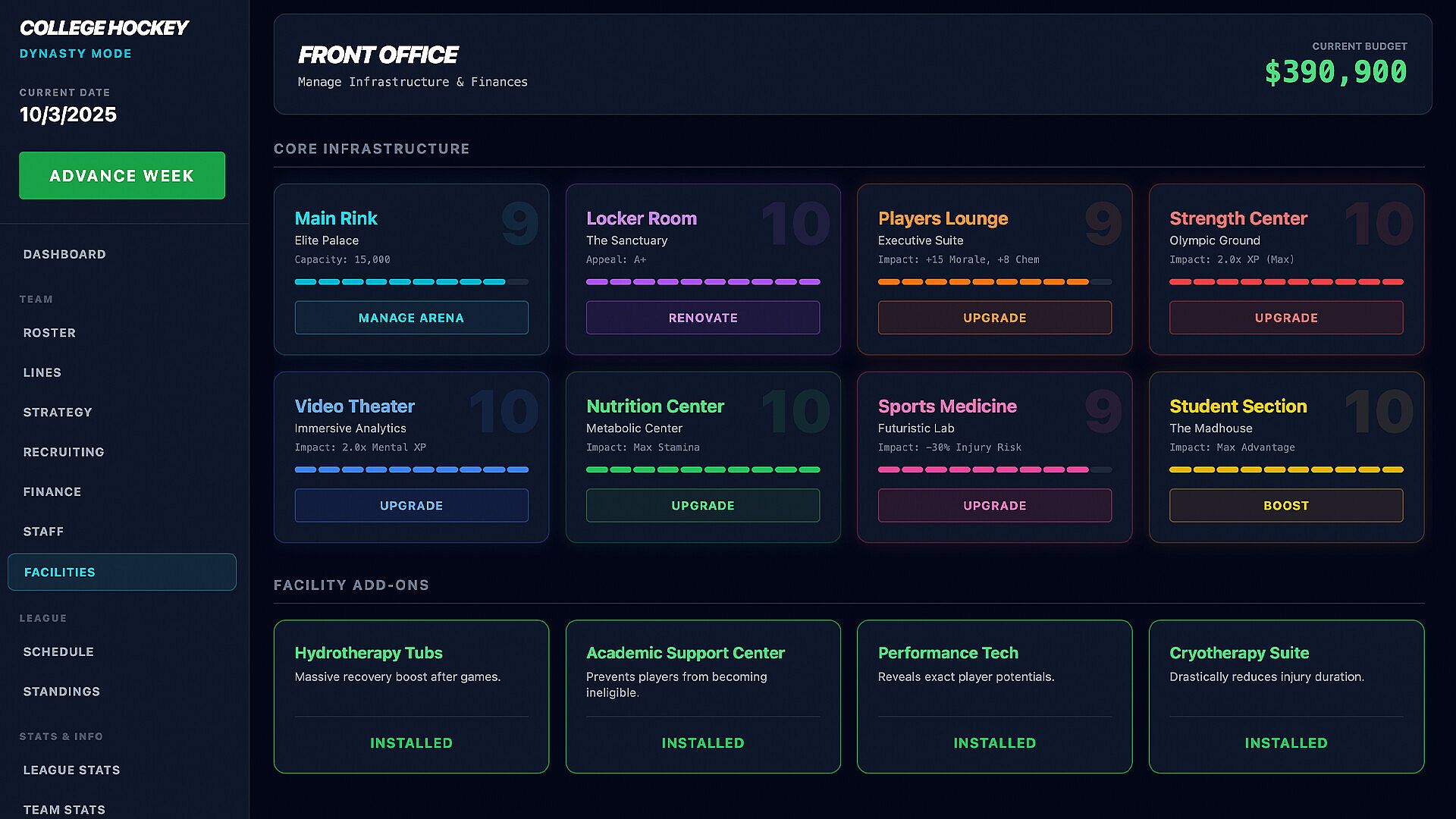Click Installed status on Cryotherapy Suite
Screen dimensions: 1456x819
pyautogui.click(x=1285, y=743)
